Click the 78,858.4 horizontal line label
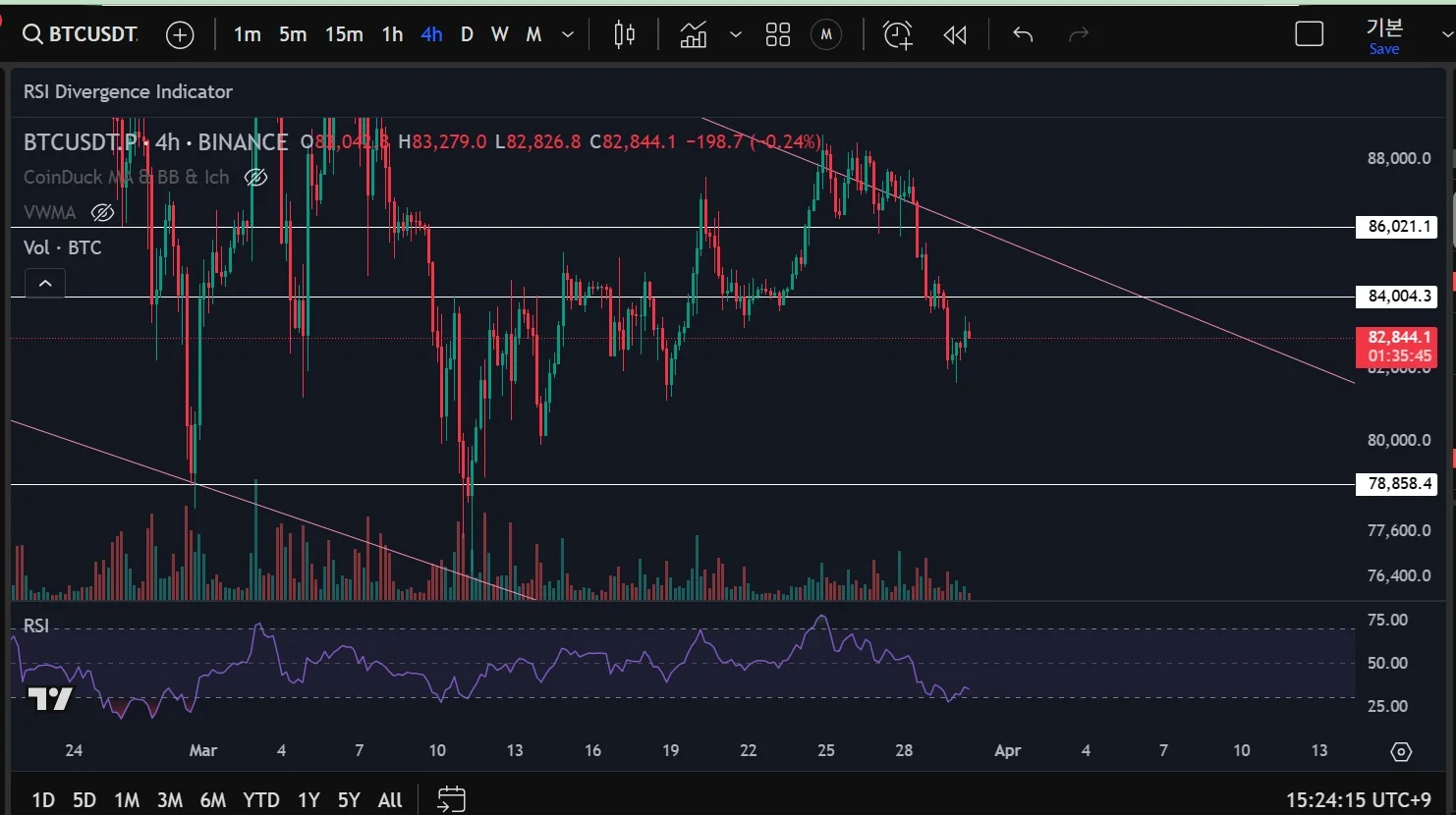1456x815 pixels. [x=1396, y=484]
